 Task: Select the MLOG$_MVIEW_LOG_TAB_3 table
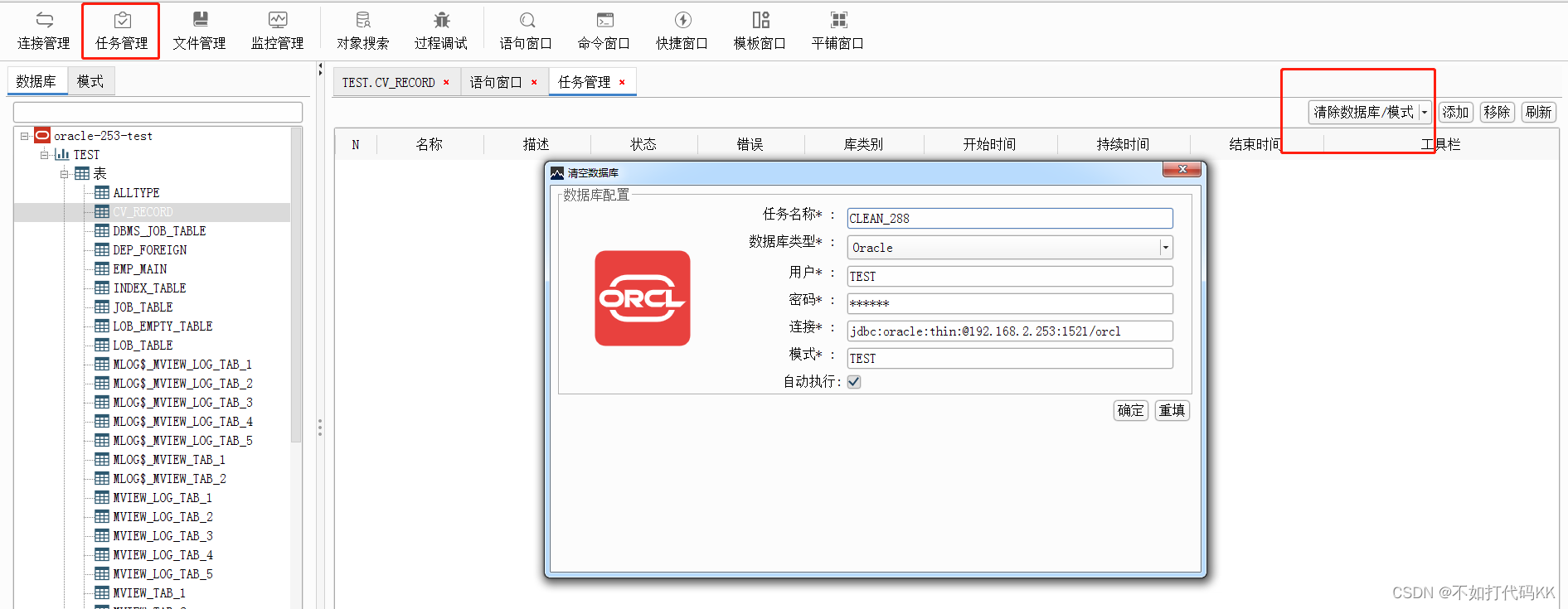pos(182,402)
